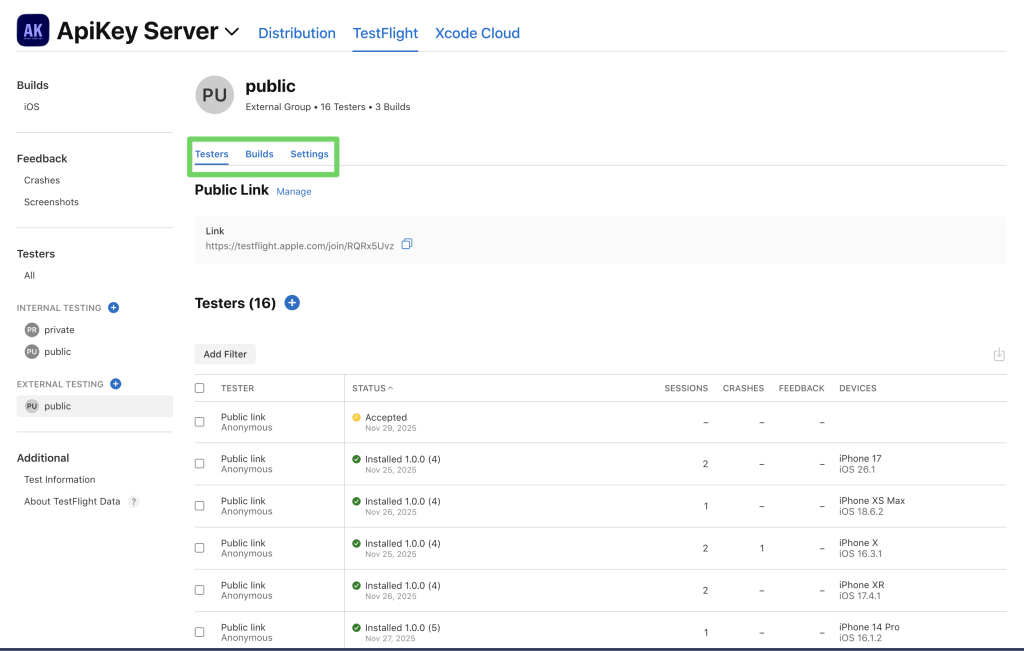Open the Xcode Cloud tab
The width and height of the screenshot is (1024, 651).
coord(477,33)
